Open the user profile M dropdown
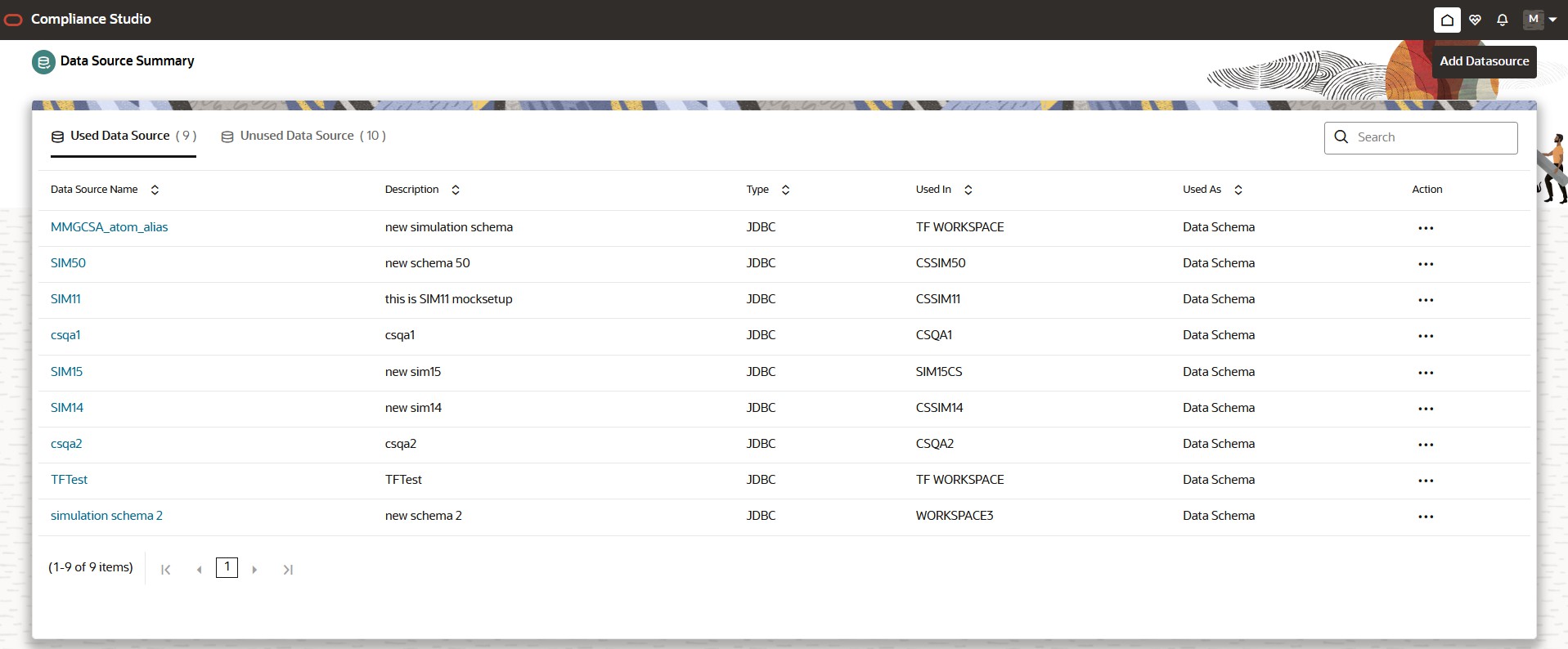This screenshot has height=649, width=1568. 1539,19
